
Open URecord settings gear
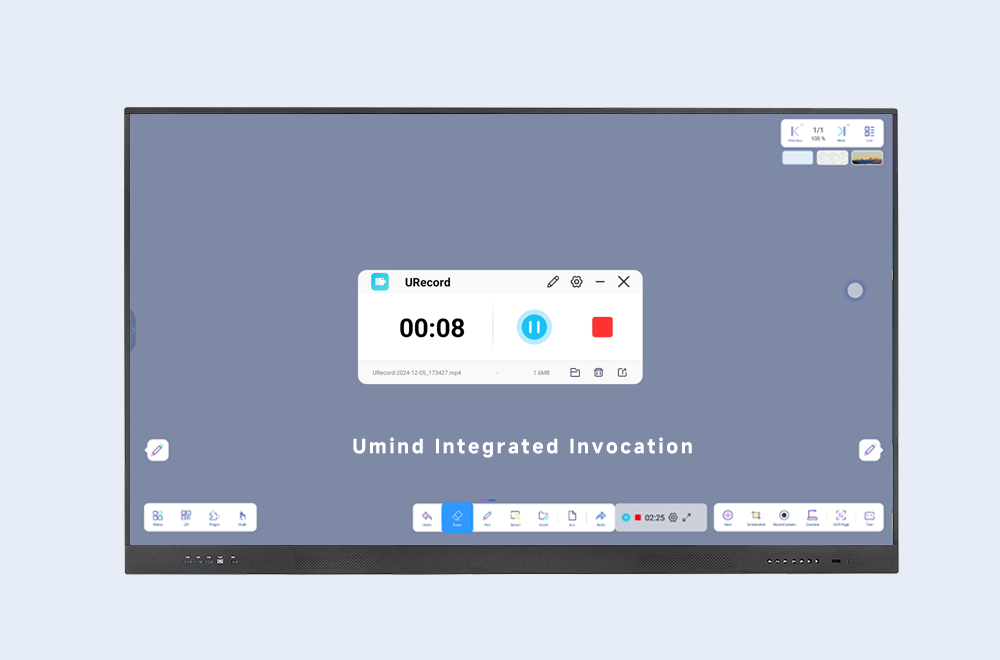577,282
